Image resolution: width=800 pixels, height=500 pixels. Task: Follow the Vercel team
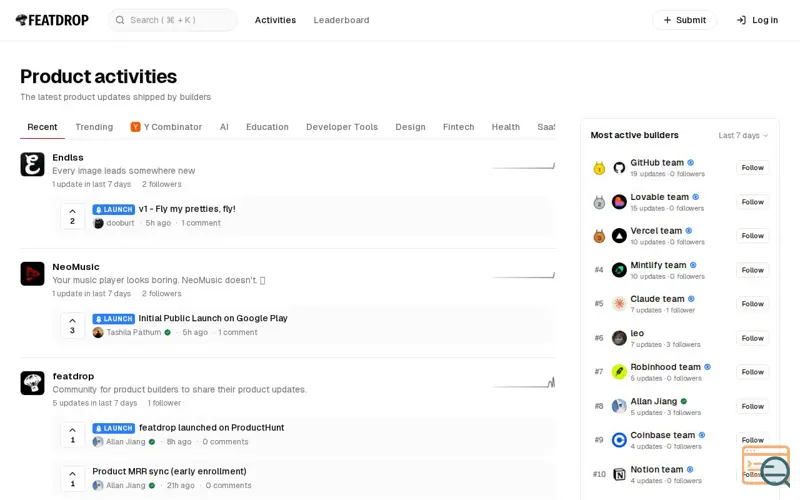(x=753, y=236)
